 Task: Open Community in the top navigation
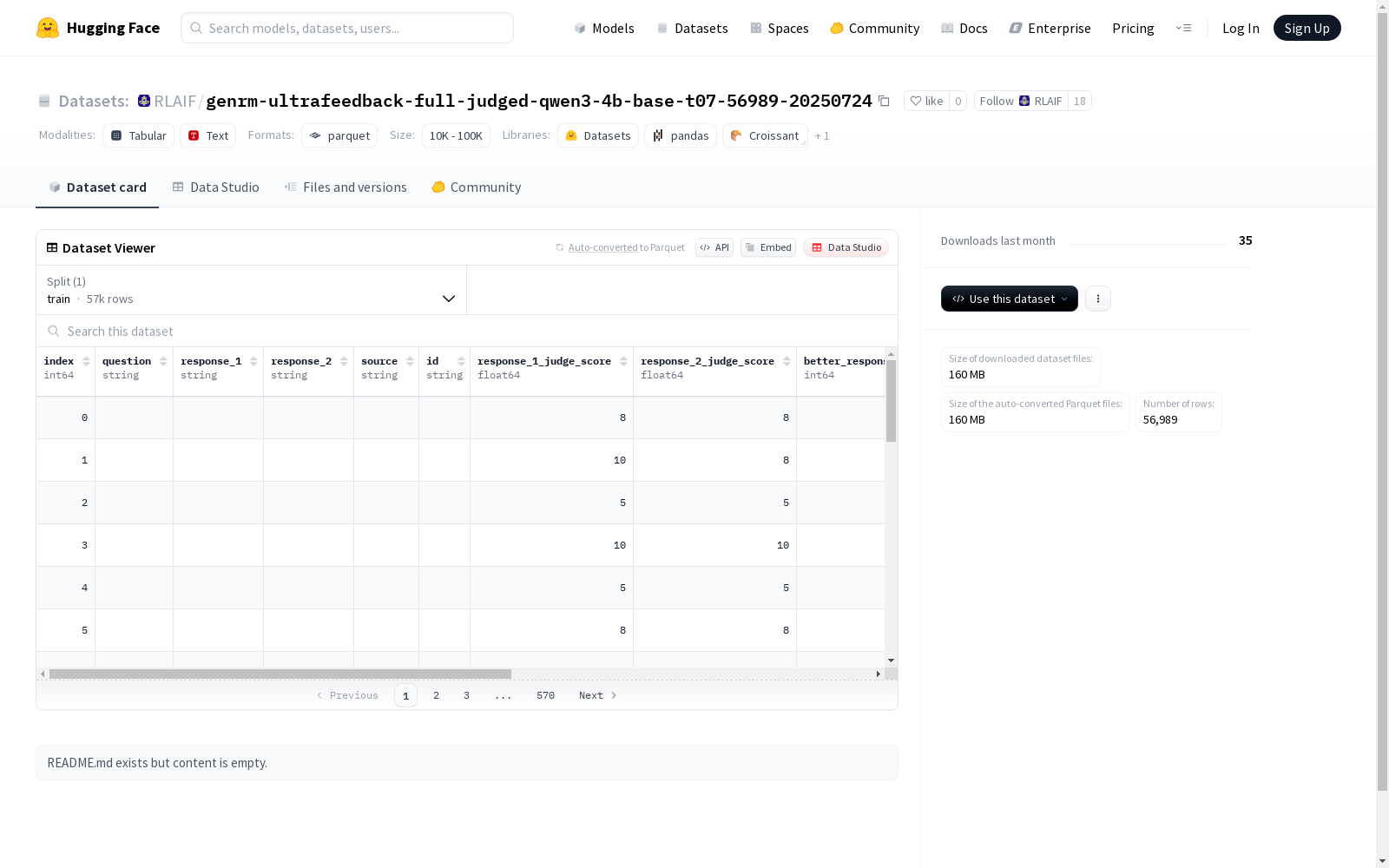pos(875,28)
